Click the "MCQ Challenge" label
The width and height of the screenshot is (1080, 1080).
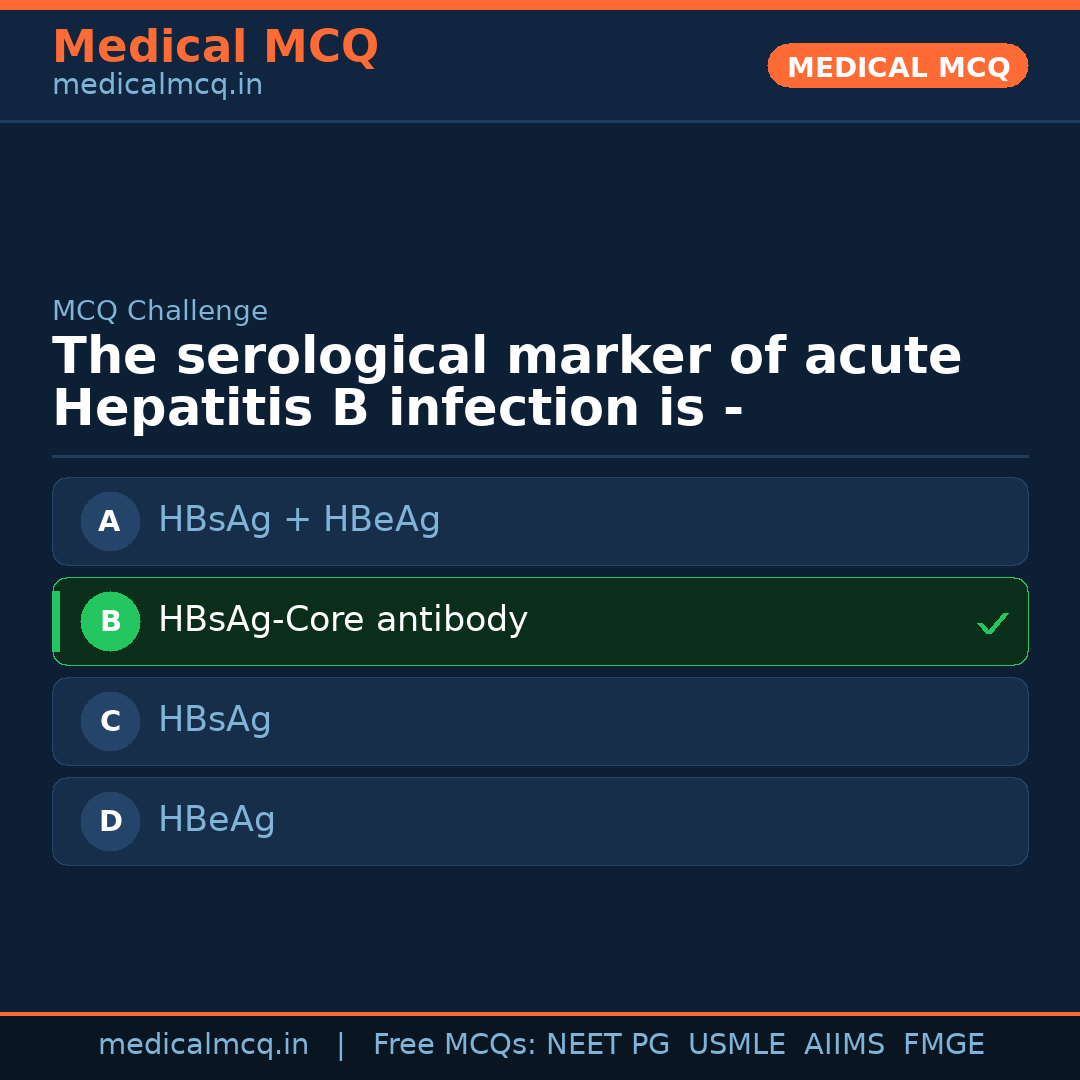(x=160, y=311)
